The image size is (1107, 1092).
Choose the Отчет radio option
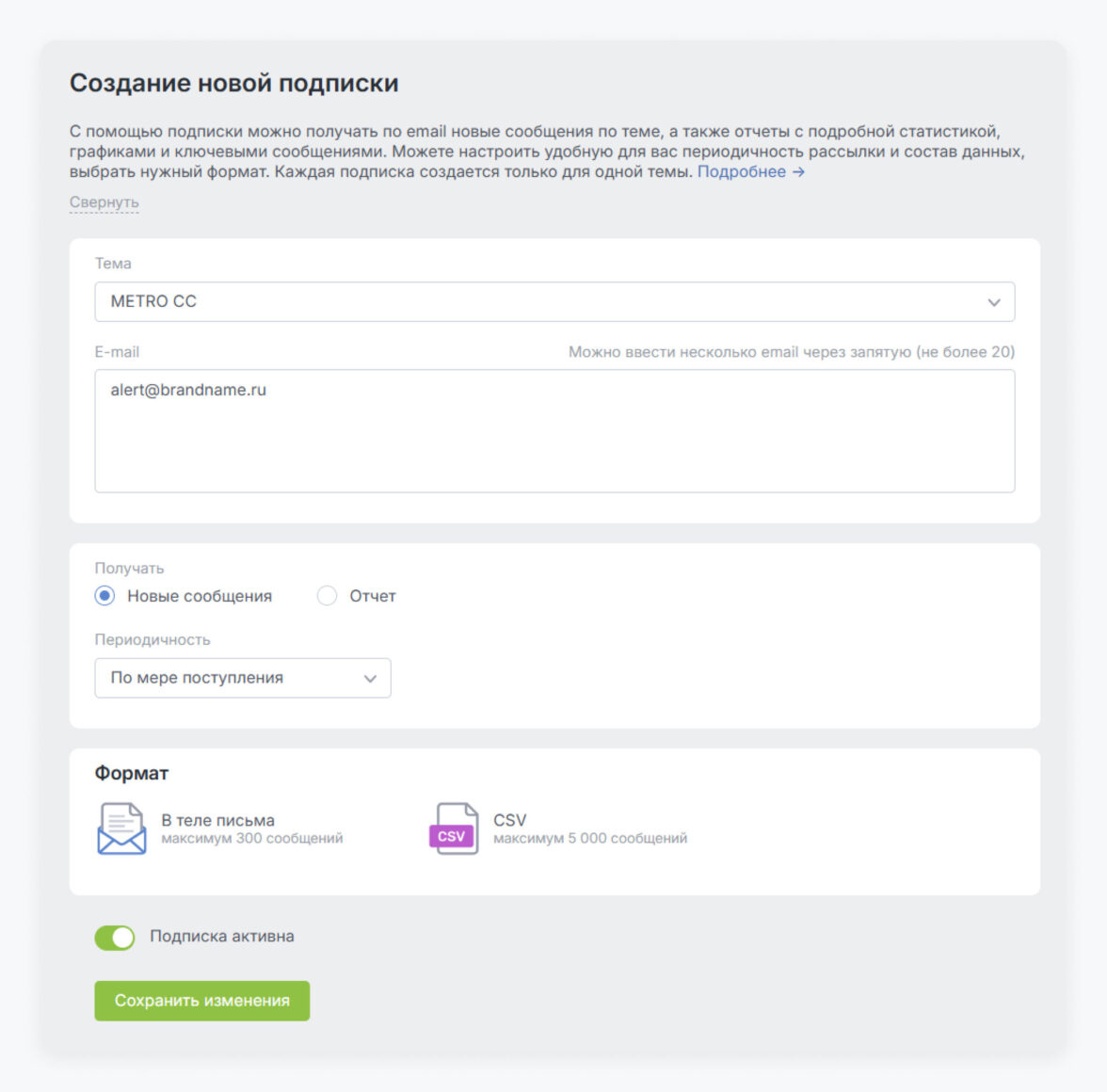[x=327, y=596]
